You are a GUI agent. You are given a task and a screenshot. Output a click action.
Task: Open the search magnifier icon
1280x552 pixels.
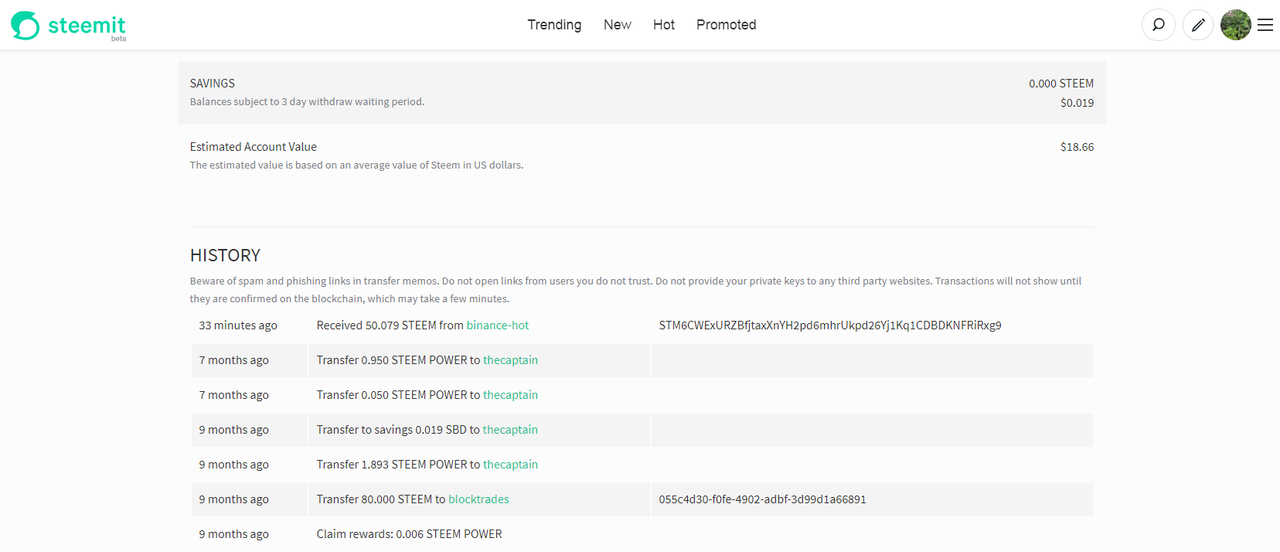(x=1158, y=25)
